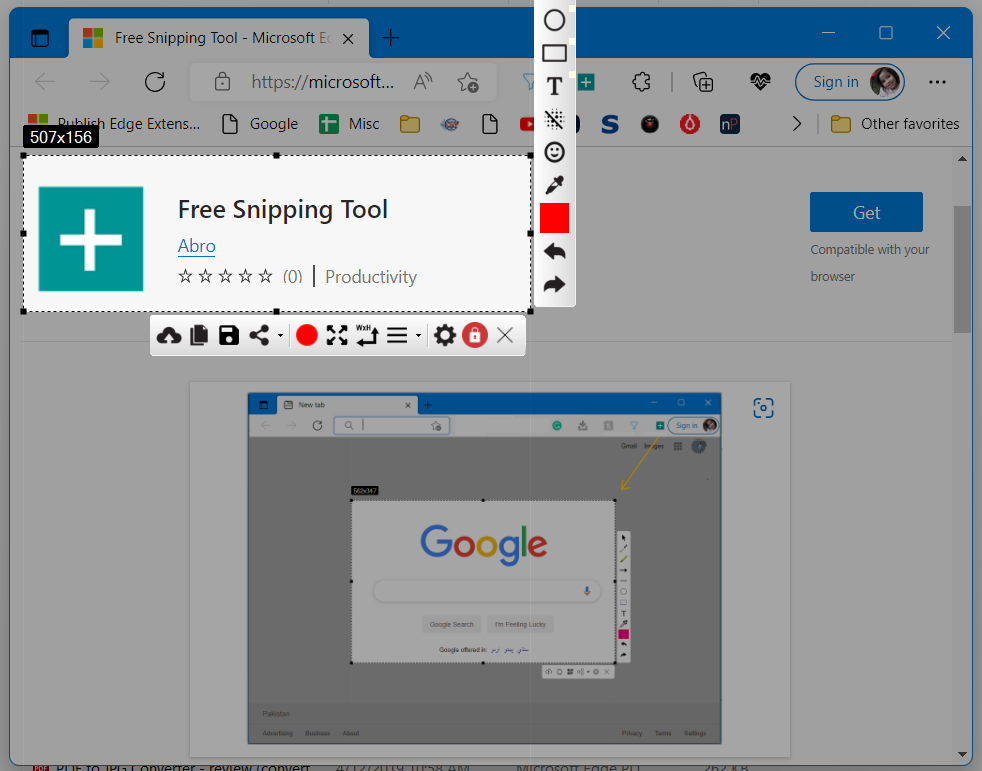
Task: Activate the blur/pixelate tool
Action: [x=554, y=119]
